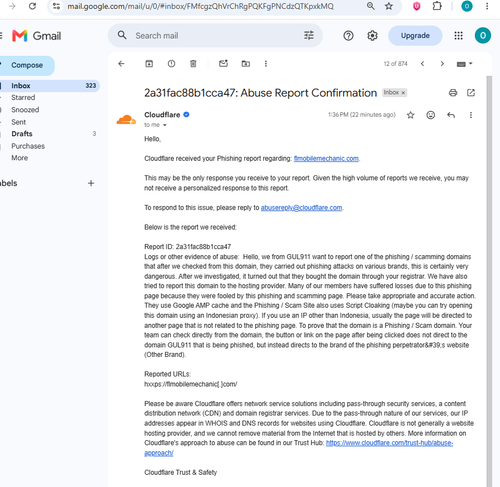Click the abusereply@cloudflare.com link
Viewport: 500px width, 487px height.
coord(301,208)
